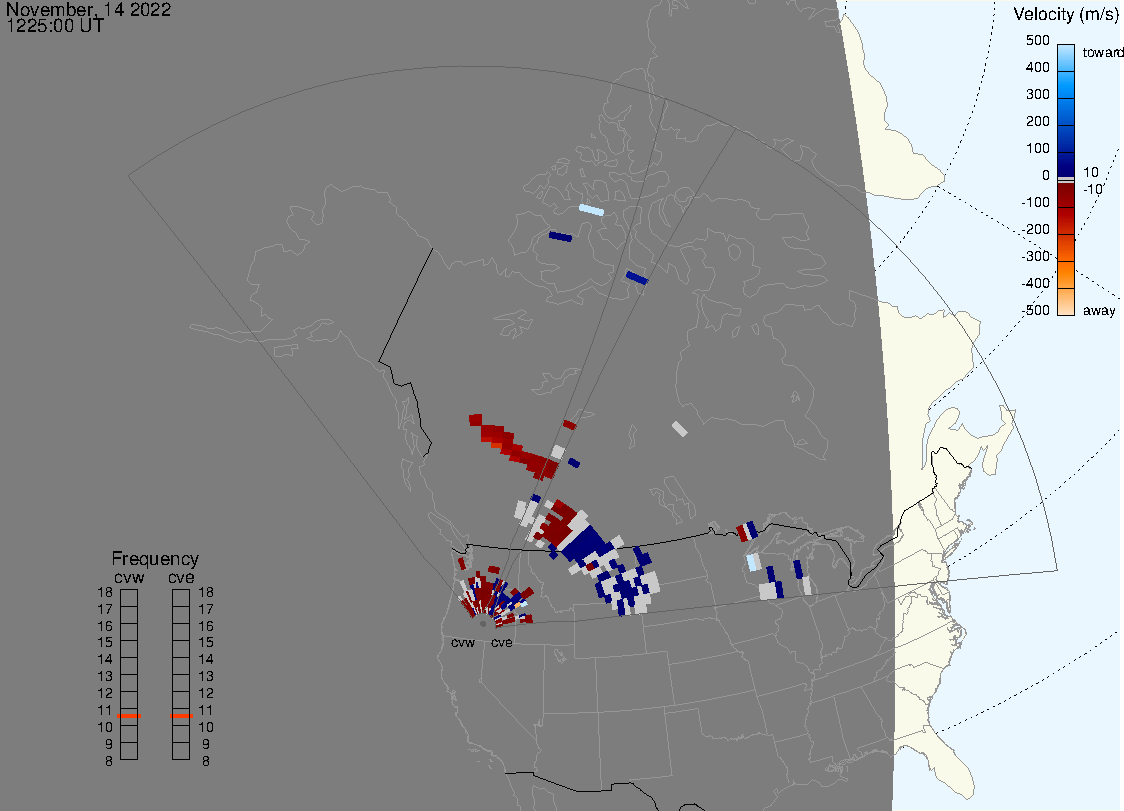Viewport: 1124px width, 811px height.
Task: Click the 300 velocity scale label
Action: tap(1037, 95)
